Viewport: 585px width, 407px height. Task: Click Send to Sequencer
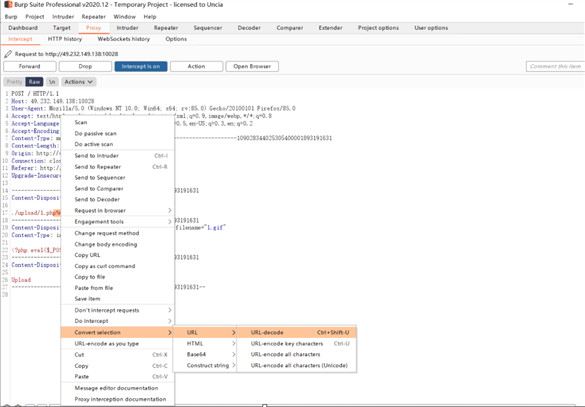pyautogui.click(x=117, y=178)
